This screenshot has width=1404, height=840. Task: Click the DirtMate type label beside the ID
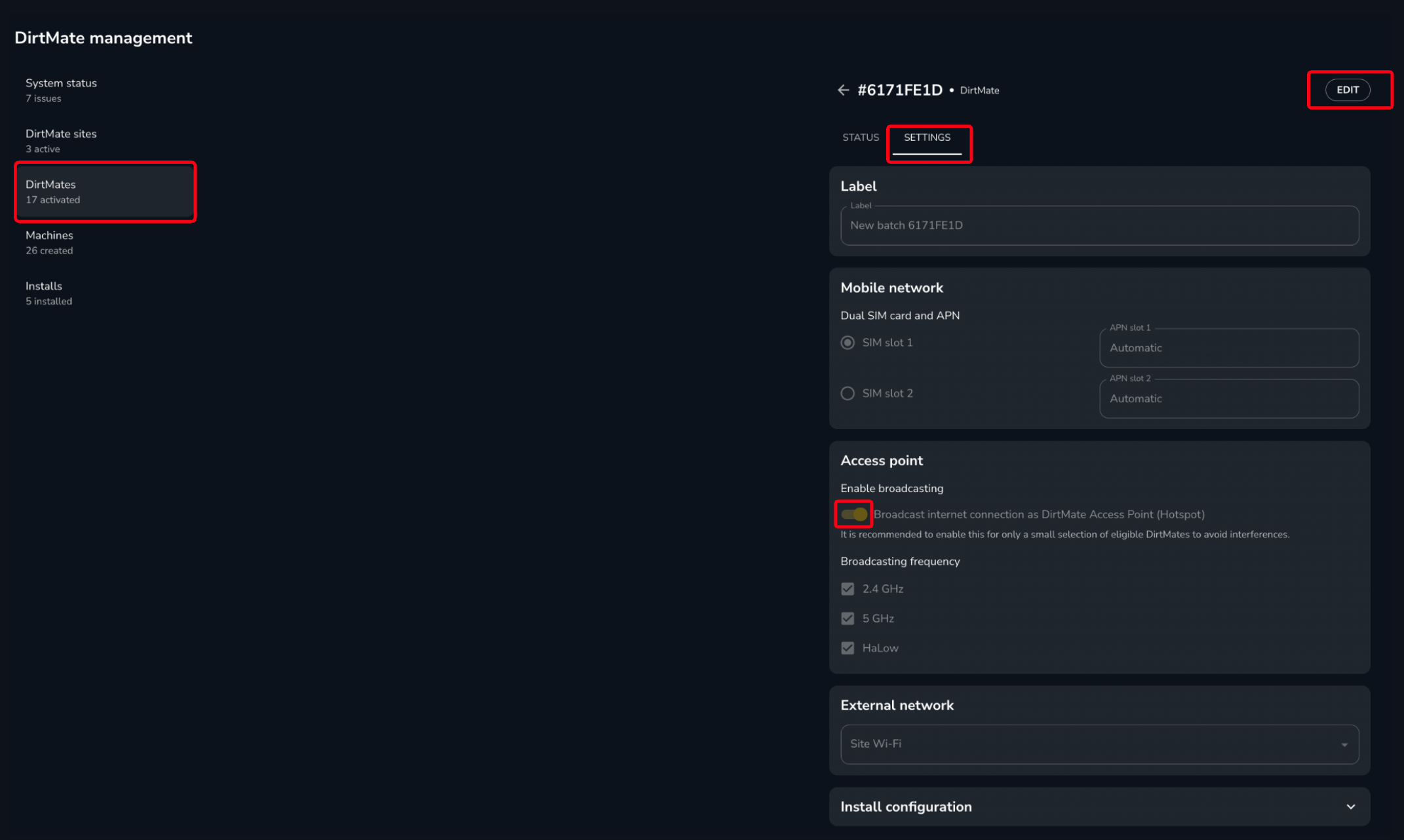[979, 90]
